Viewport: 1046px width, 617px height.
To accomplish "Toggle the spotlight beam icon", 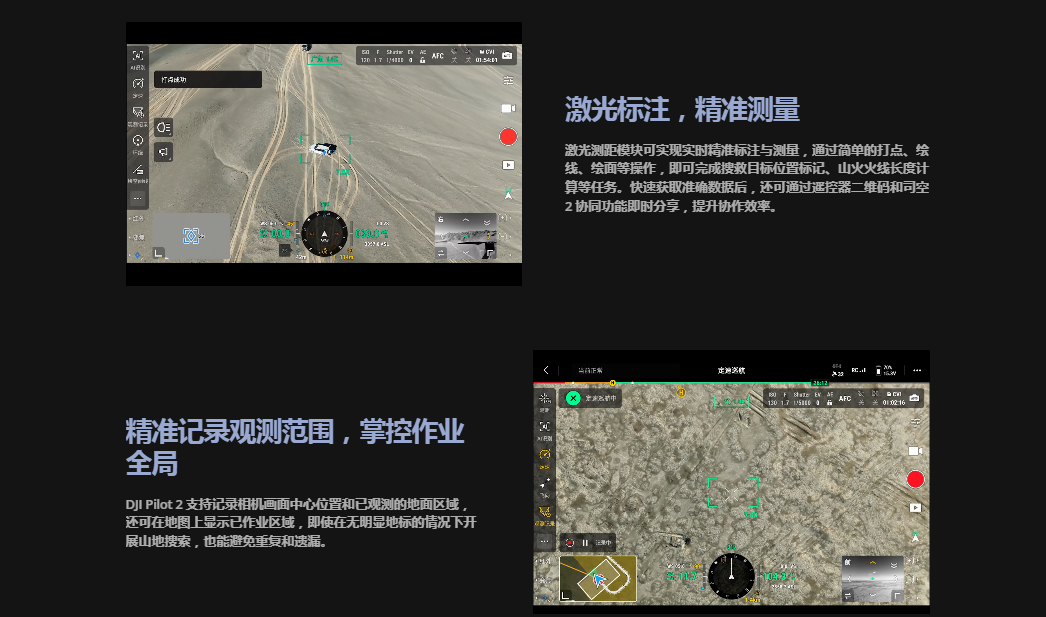I will 163,127.
